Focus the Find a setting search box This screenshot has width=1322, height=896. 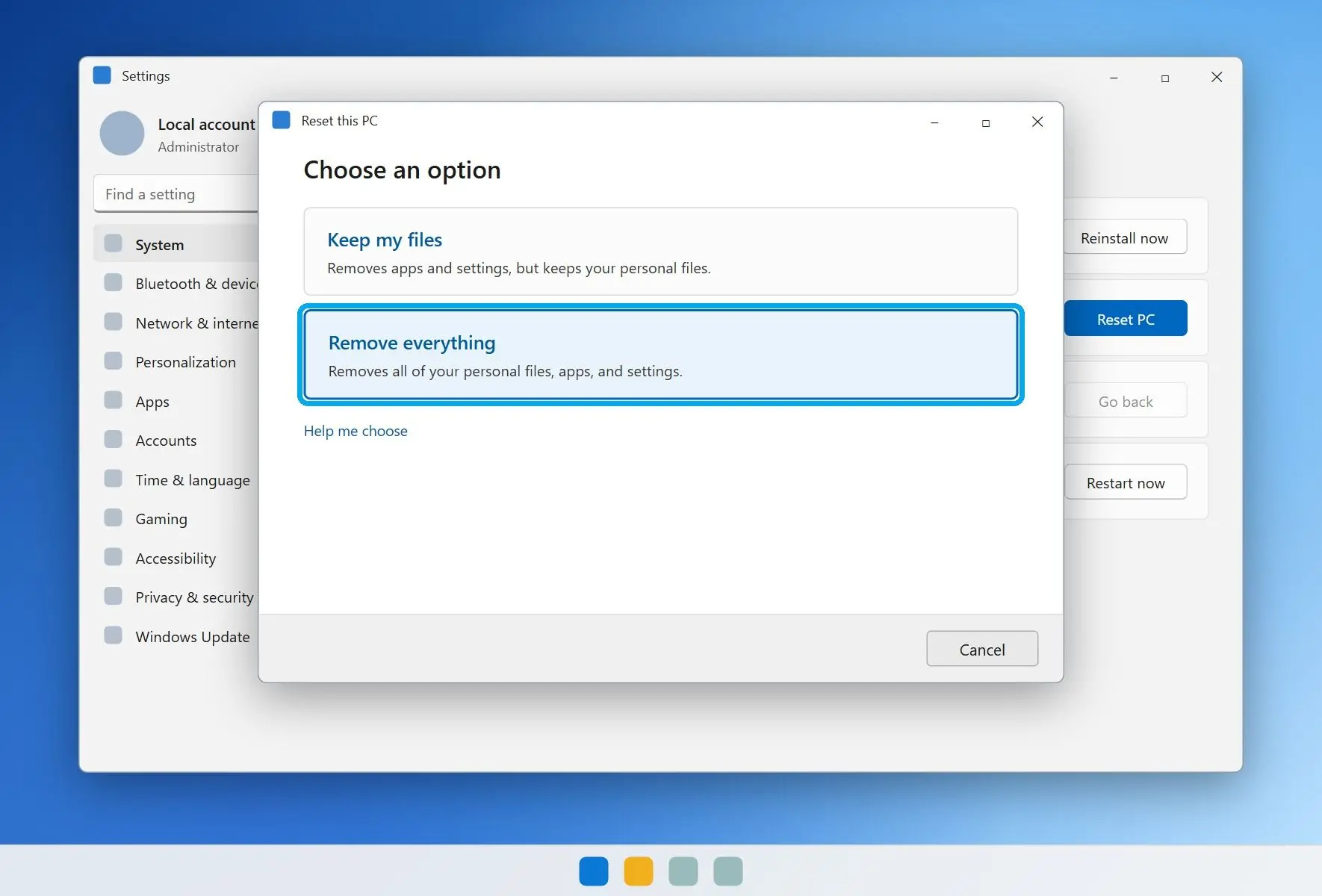coord(176,194)
